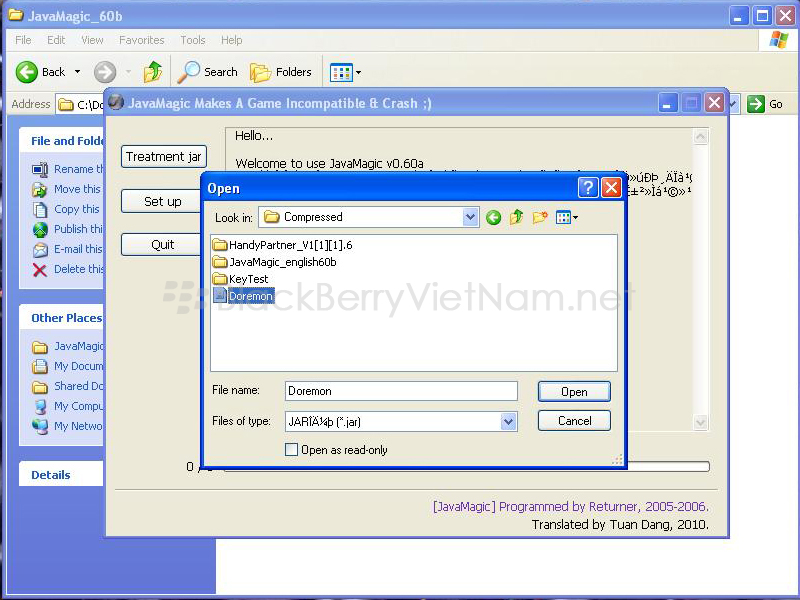
Task: Select the JavaMagic_english60b folder
Action: tap(274, 262)
